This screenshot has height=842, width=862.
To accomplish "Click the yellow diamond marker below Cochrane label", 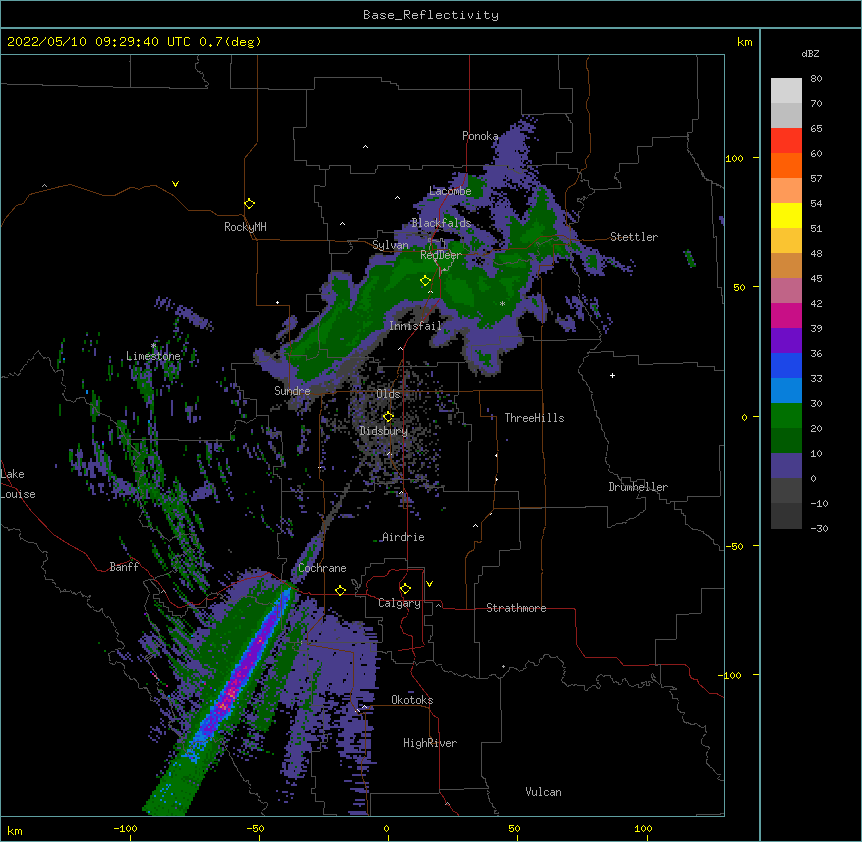I will pos(340,590).
